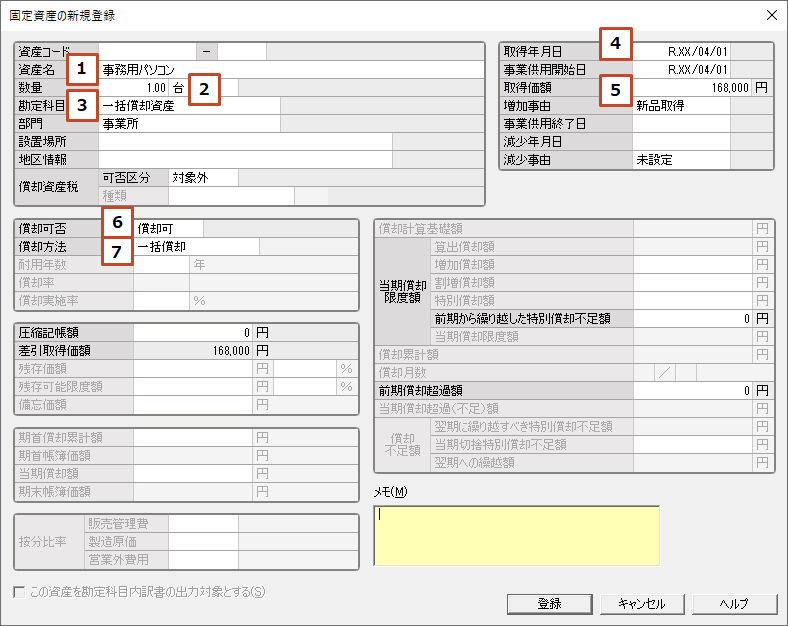This screenshot has width=788, height=626.
Task: Click in the yellow メモ text area
Action: click(516, 535)
